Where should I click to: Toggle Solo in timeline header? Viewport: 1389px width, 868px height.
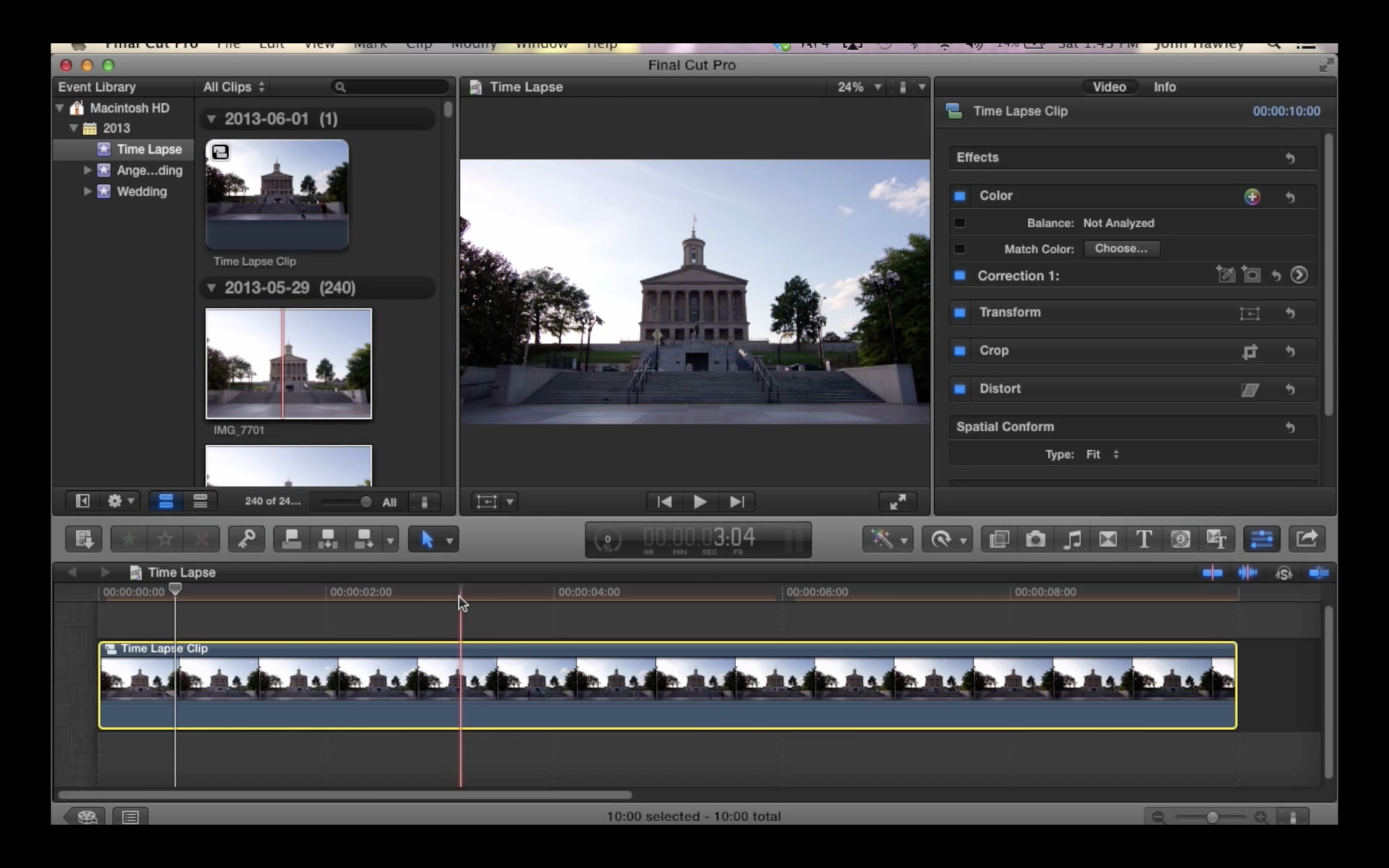(x=1283, y=573)
